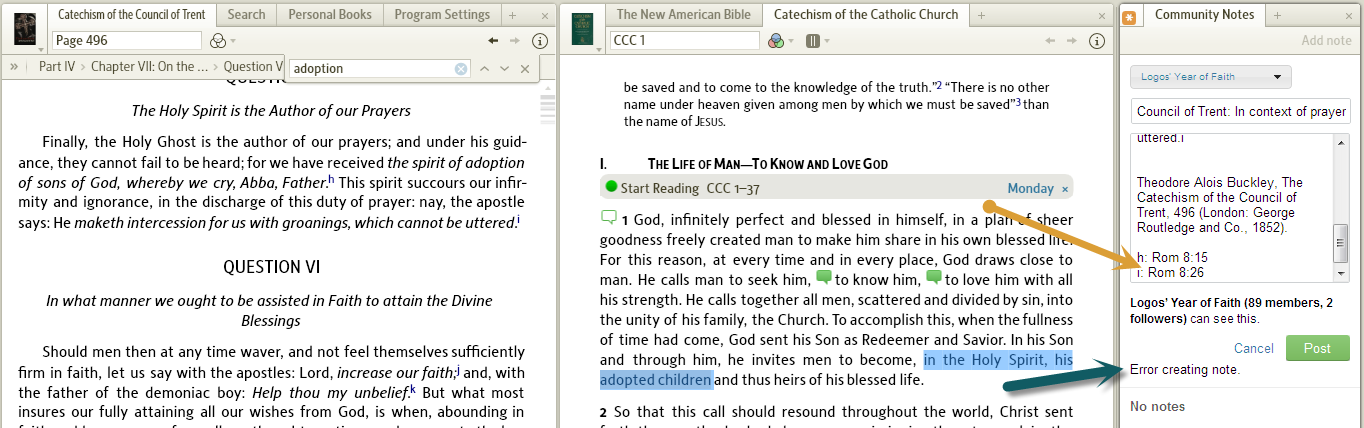
Task: Open visual filters in Catholic Church panel
Action: (x=775, y=41)
